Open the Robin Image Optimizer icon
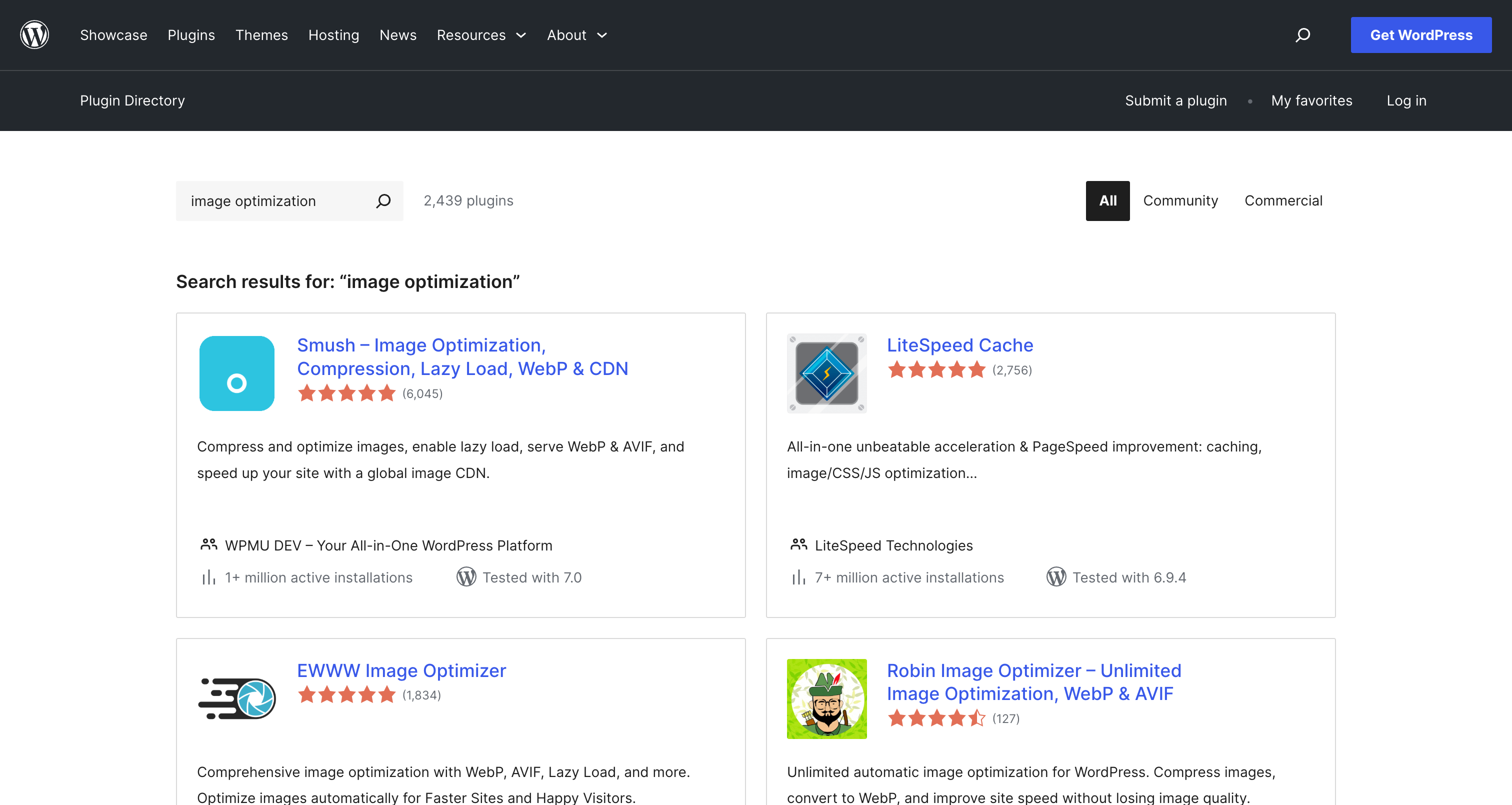 826,698
